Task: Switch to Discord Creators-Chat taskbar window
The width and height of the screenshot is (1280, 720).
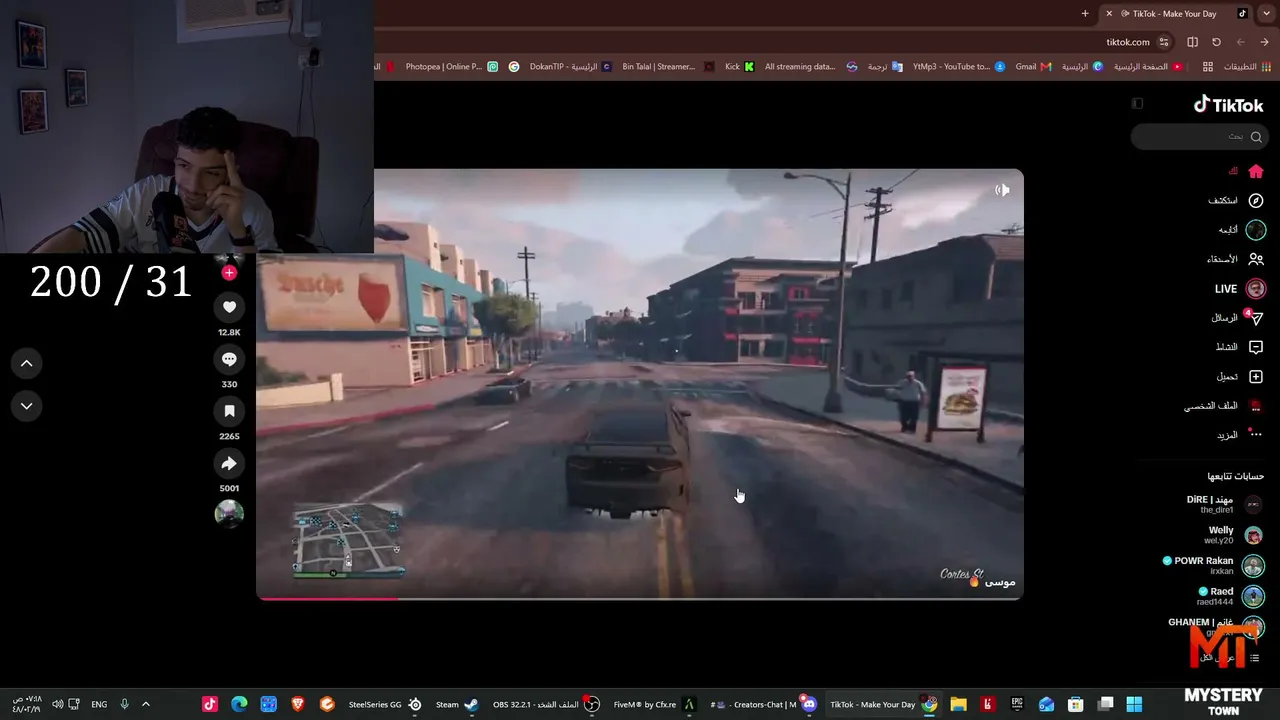Action: pos(765,704)
